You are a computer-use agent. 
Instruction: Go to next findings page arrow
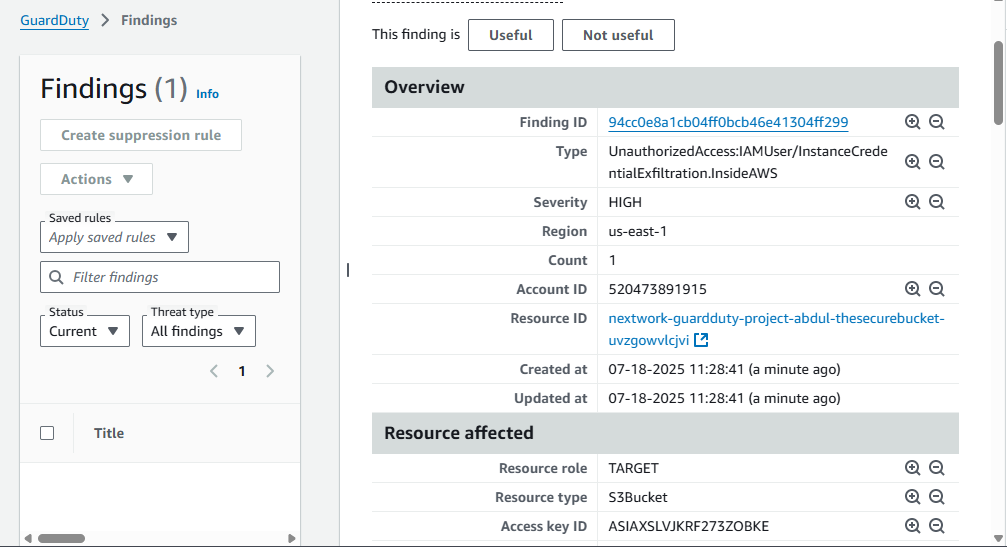(x=270, y=371)
